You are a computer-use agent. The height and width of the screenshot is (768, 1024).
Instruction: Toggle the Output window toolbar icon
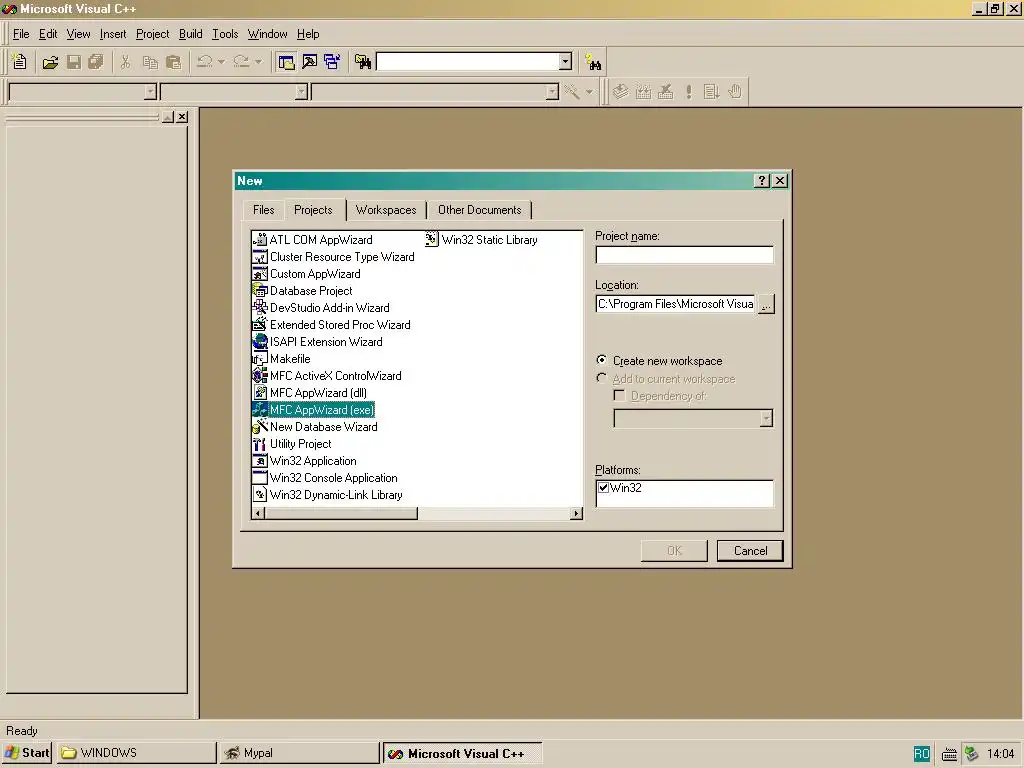(310, 62)
